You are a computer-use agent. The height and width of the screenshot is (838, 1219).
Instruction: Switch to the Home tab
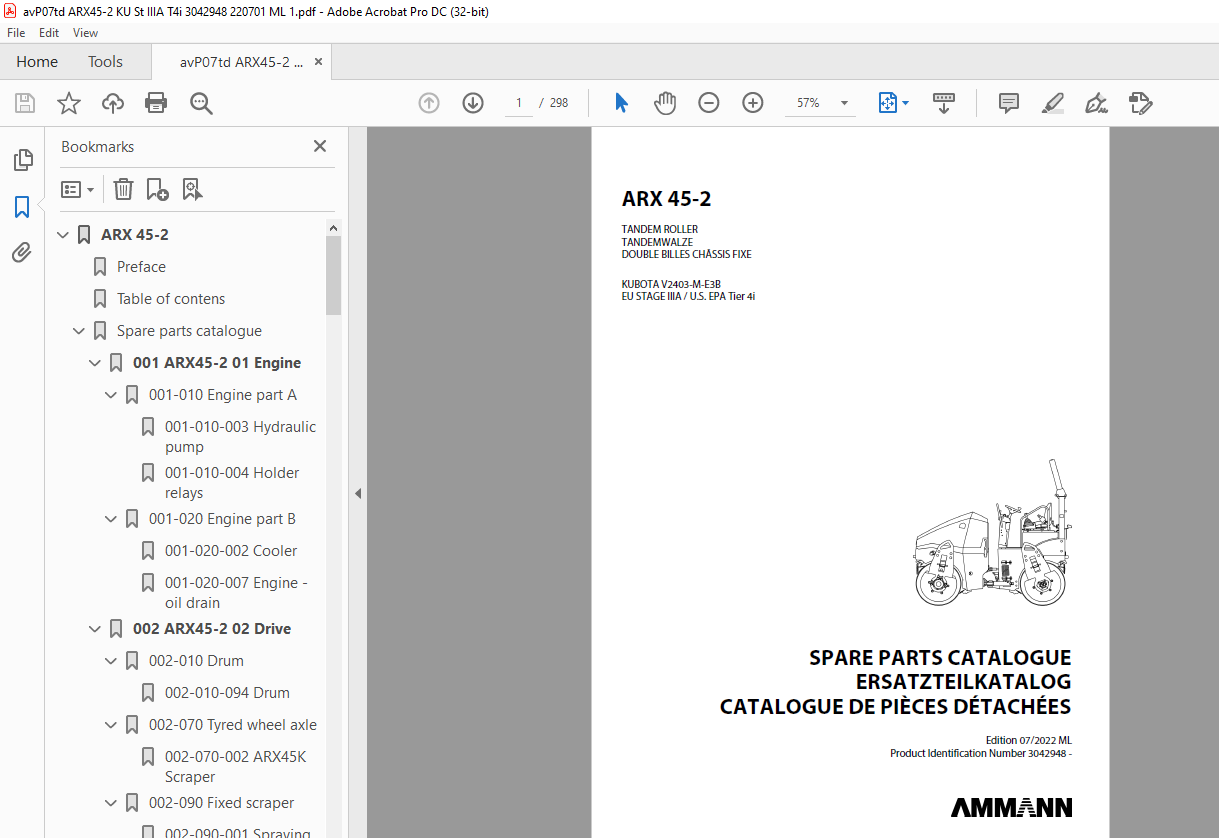pos(37,62)
